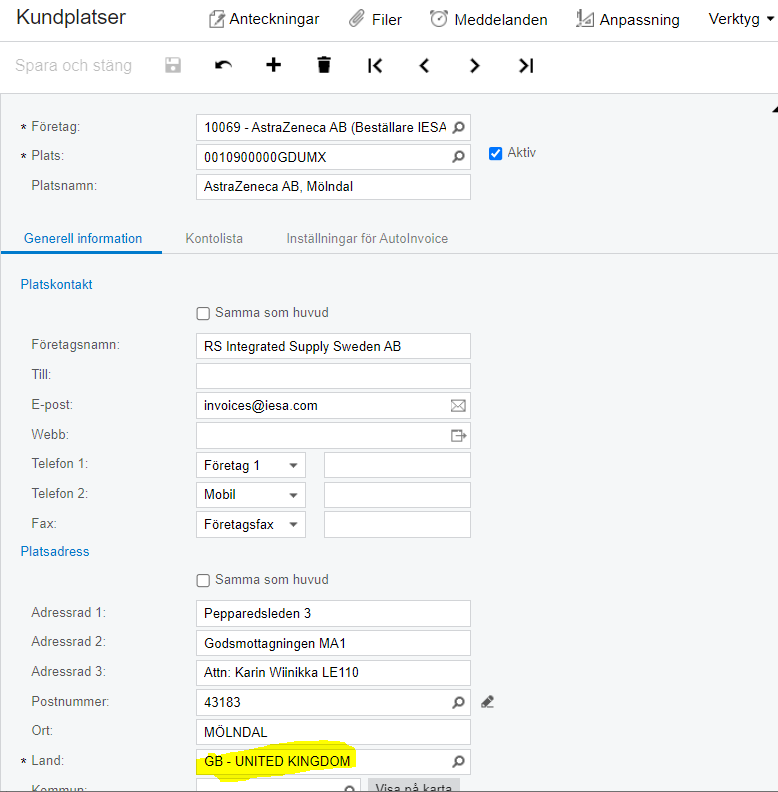778x792 pixels.
Task: Add a new record with plus icon
Action: (x=273, y=65)
